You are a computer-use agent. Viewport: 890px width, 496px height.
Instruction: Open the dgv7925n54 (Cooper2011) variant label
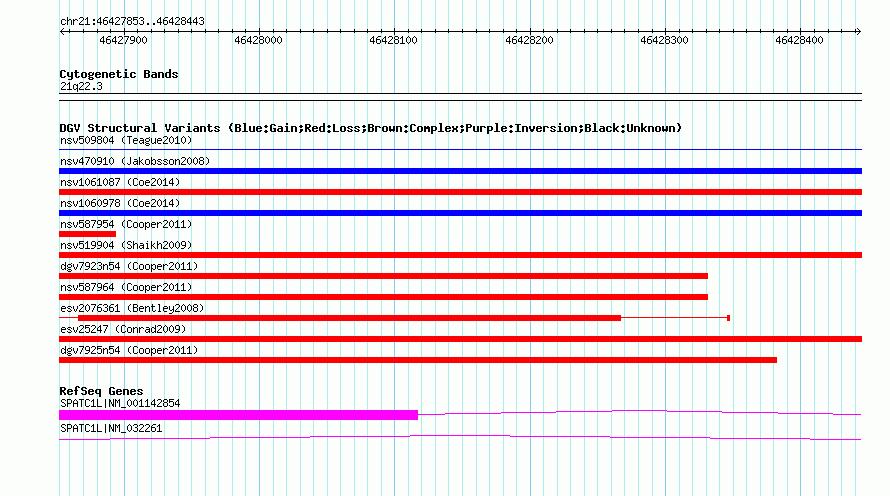coord(129,350)
